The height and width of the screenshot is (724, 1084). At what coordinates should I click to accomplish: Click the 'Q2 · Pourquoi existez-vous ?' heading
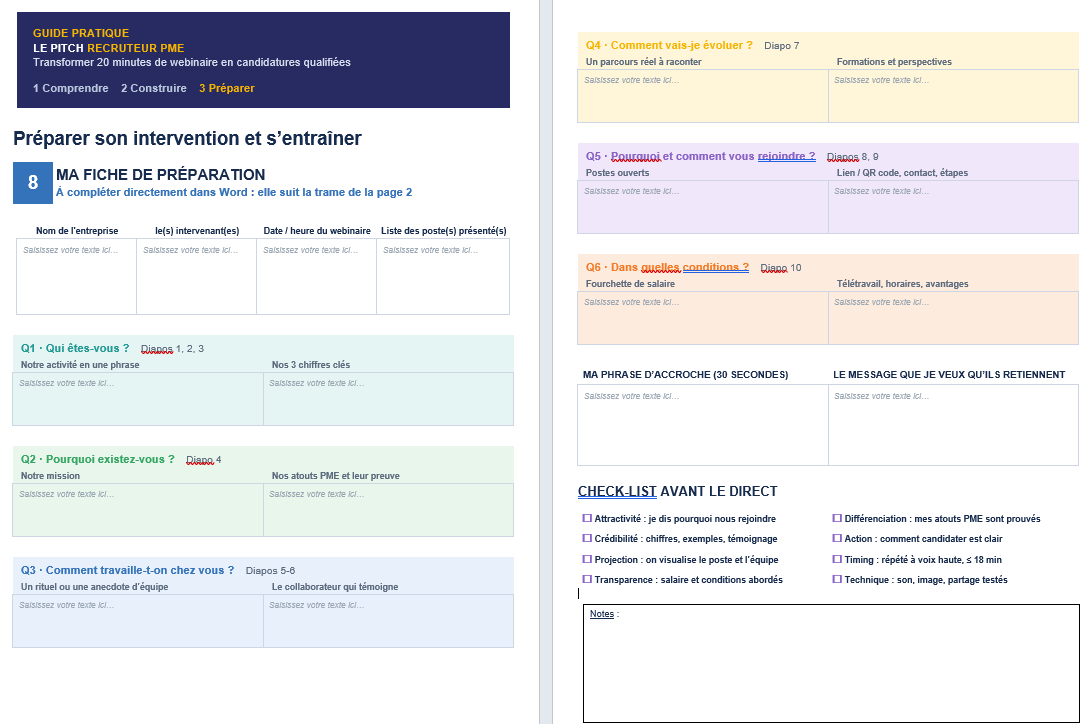(x=97, y=459)
